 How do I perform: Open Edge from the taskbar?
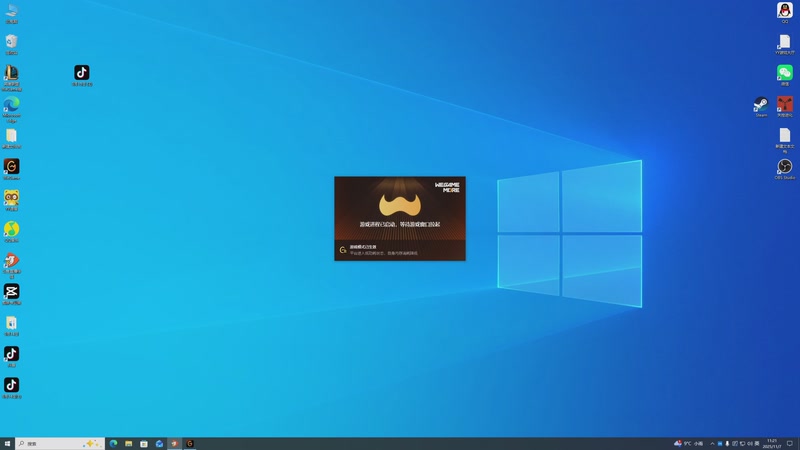(113, 443)
